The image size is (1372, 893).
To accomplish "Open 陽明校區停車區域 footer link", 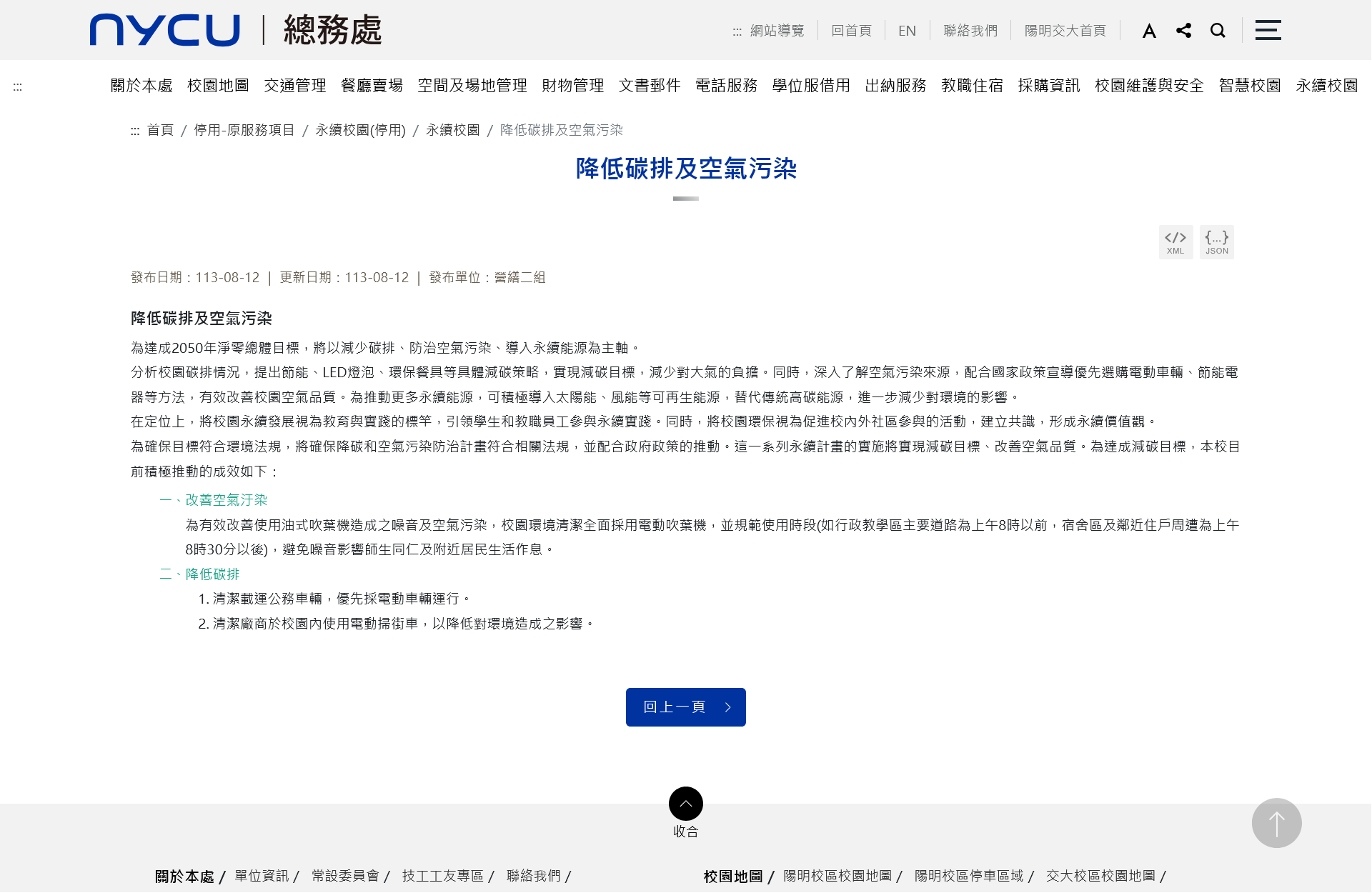I will coord(968,876).
